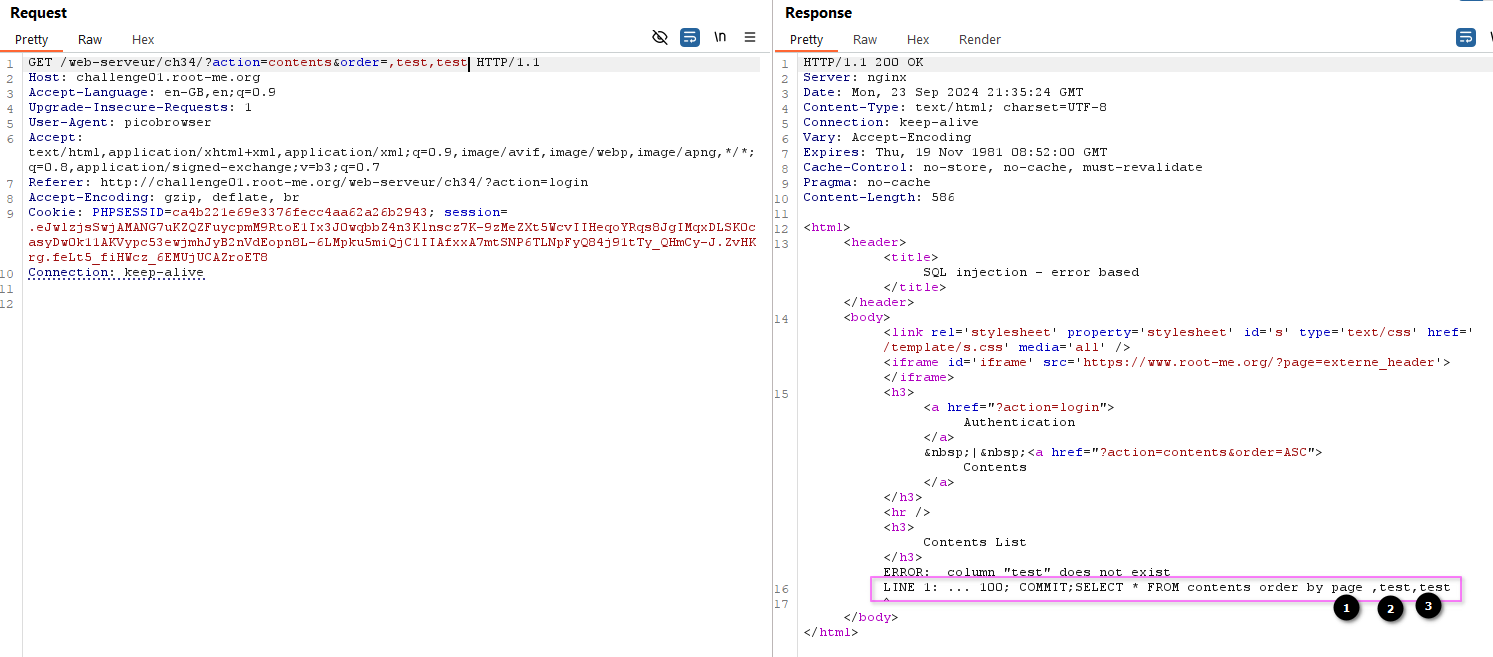
Task: Click the Connection: keep-alive header in Response
Action: point(891,122)
